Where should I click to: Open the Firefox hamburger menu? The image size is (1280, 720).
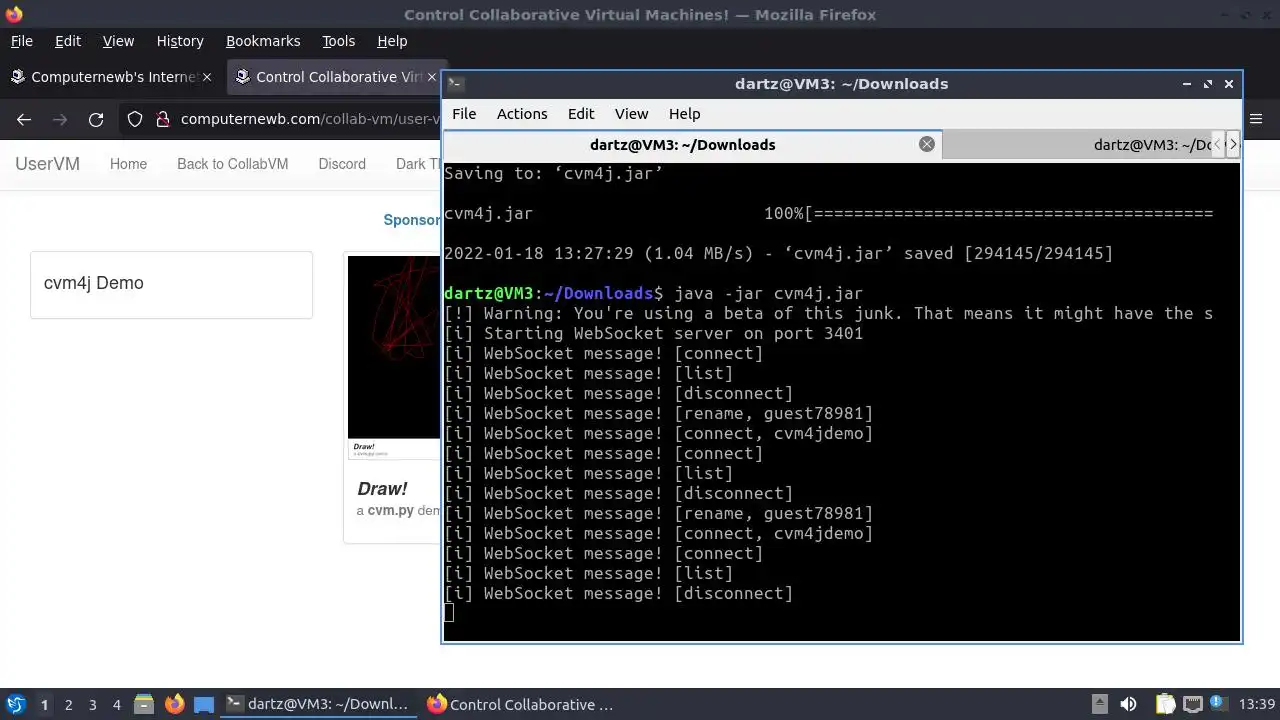(x=1256, y=119)
